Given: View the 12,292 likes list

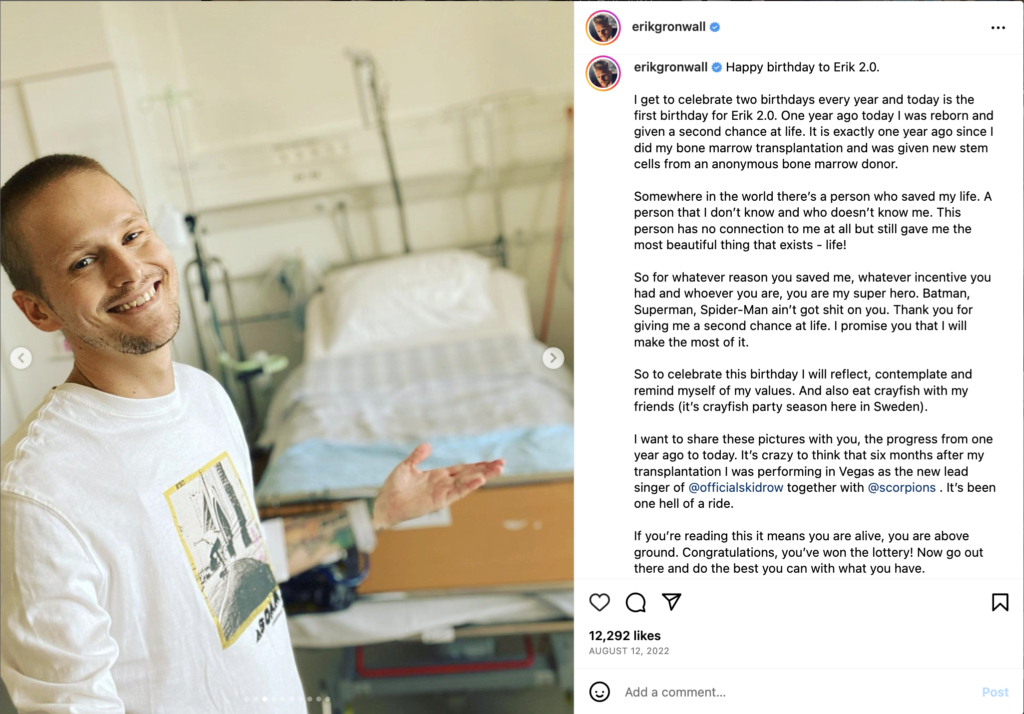Looking at the screenshot, I should [x=624, y=636].
